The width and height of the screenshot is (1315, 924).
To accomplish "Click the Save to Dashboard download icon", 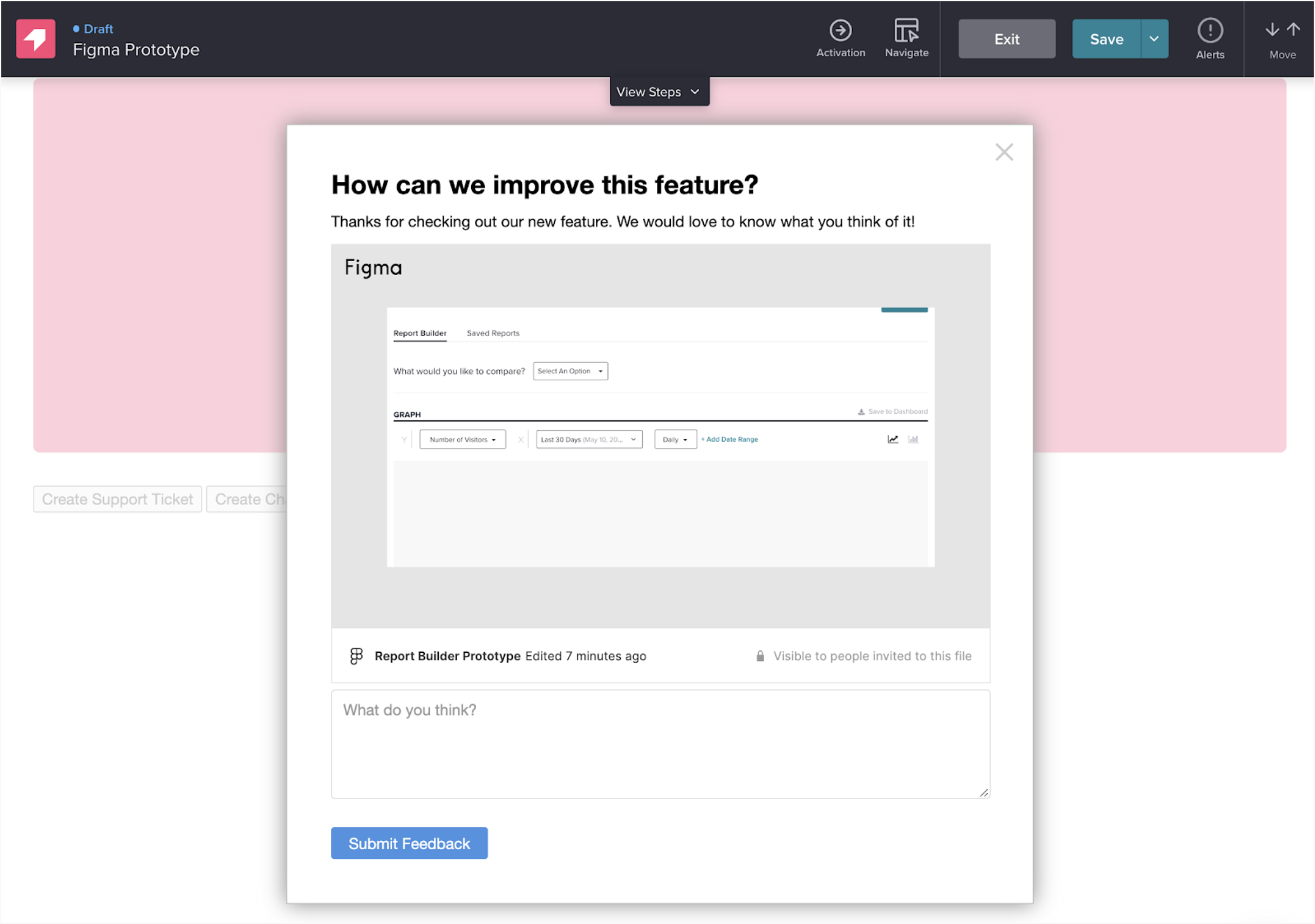I will (861, 412).
